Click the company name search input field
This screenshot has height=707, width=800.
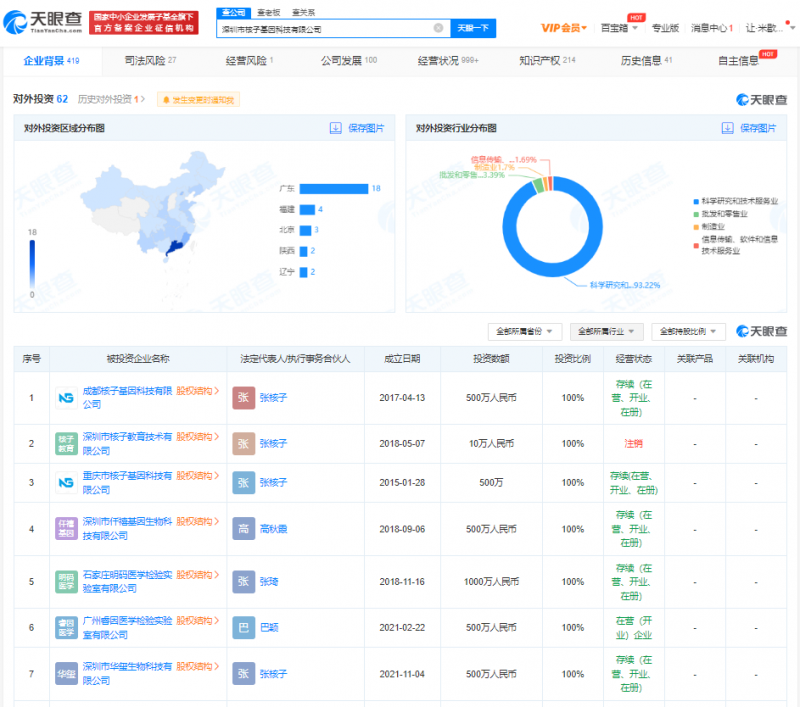click(x=325, y=29)
